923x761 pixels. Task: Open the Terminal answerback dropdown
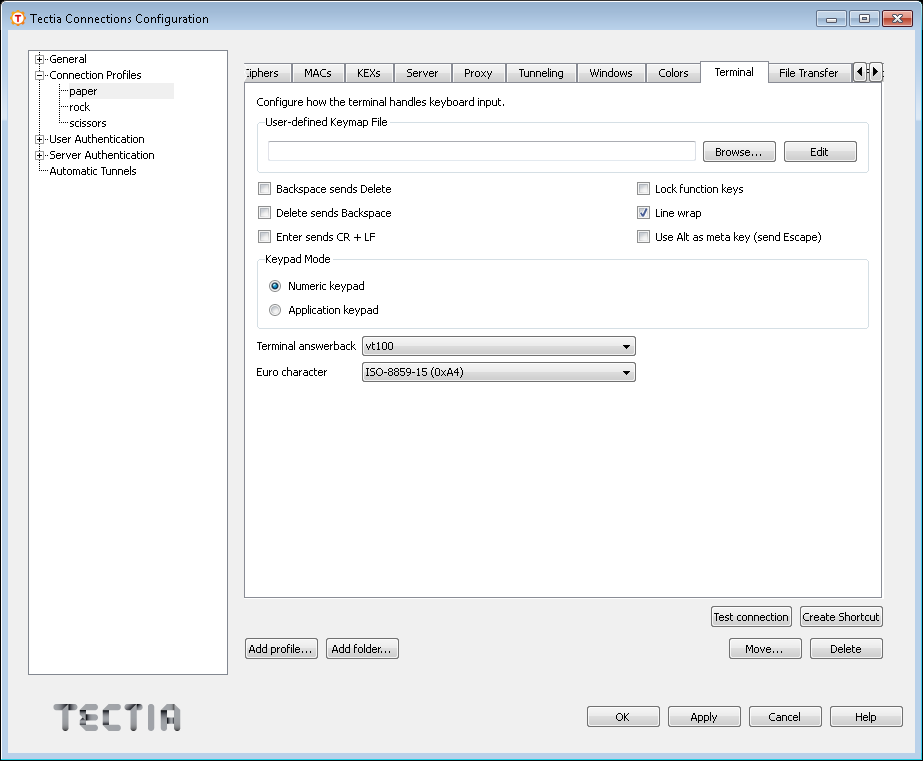click(626, 346)
